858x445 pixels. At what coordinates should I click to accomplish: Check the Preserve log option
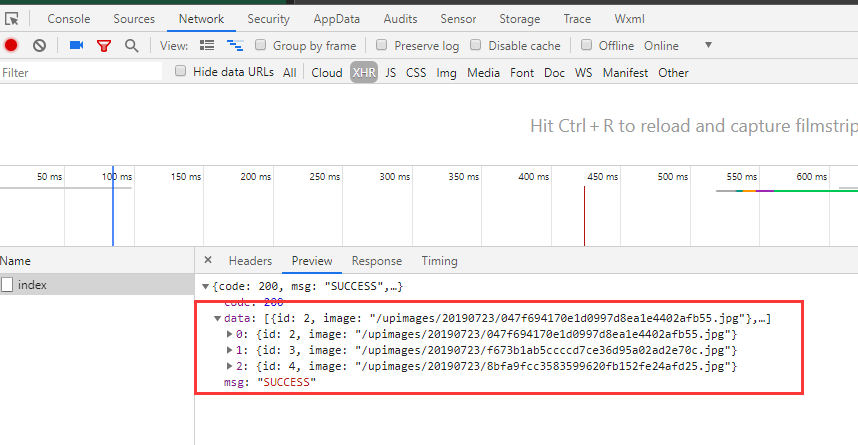(x=382, y=45)
